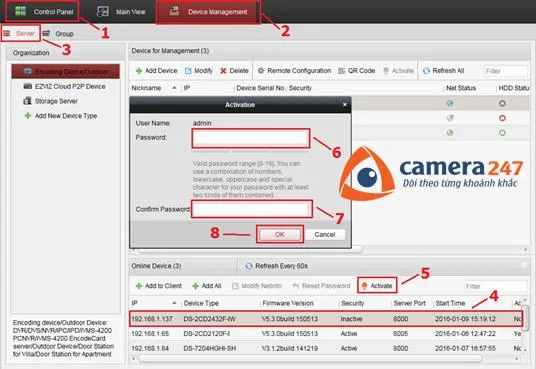Screen dimensions: 536x369
Task: Click the Confirm Password field
Action: 252,209
